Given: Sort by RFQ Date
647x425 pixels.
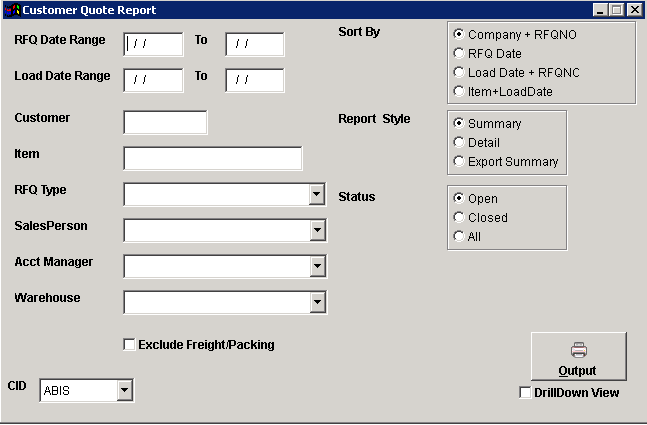Looking at the screenshot, I should coord(459,54).
